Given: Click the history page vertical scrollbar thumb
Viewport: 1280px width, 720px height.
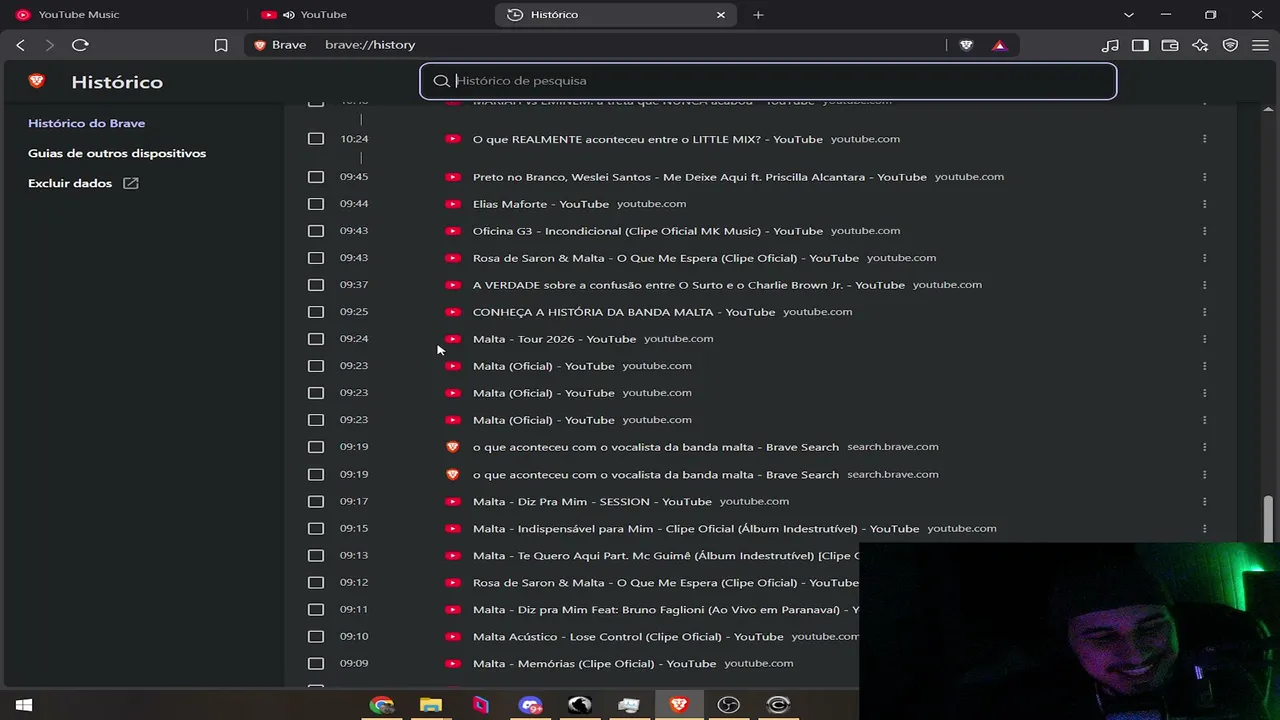Looking at the screenshot, I should coord(1269,520).
